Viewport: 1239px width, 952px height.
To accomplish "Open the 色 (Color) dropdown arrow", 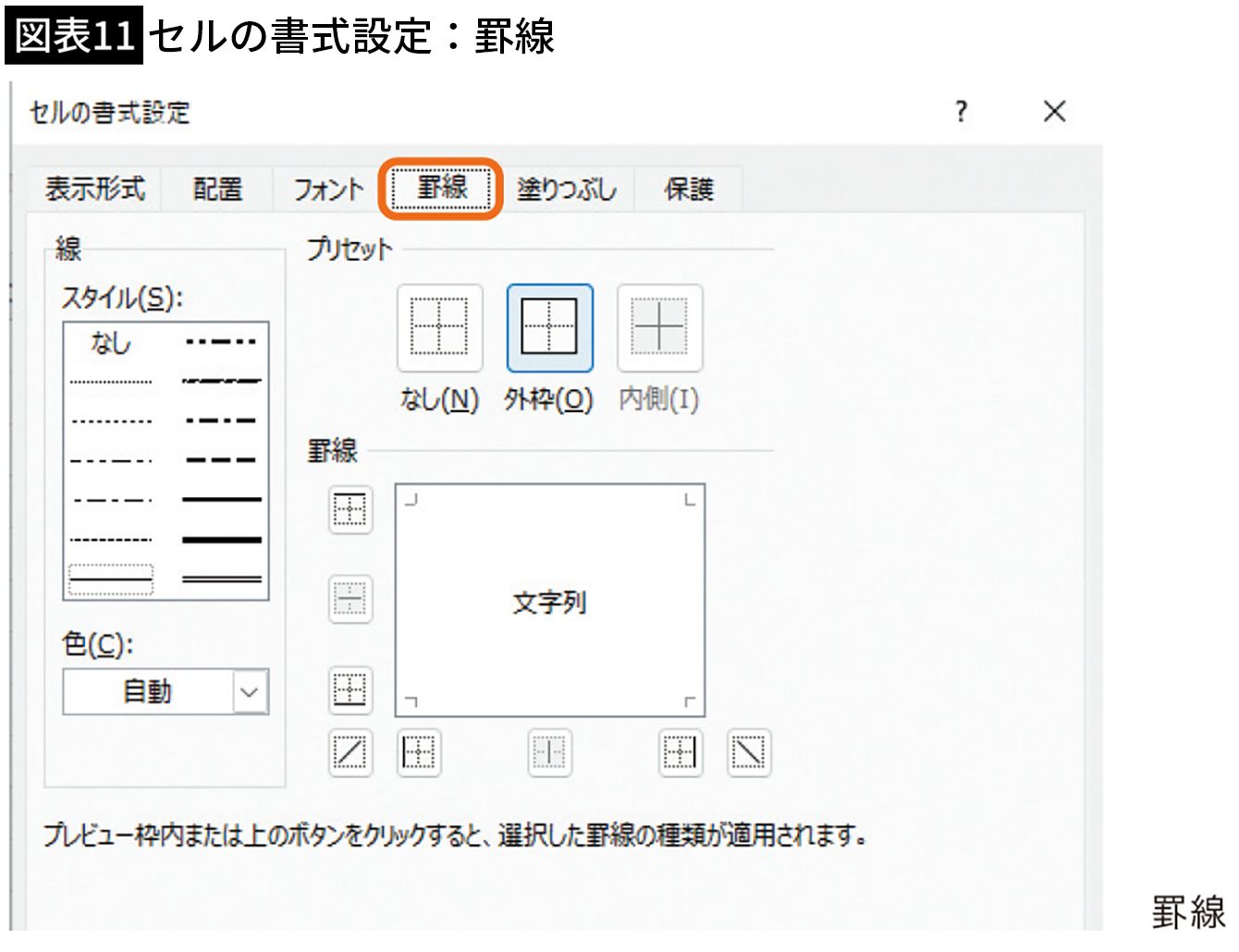I will click(250, 692).
